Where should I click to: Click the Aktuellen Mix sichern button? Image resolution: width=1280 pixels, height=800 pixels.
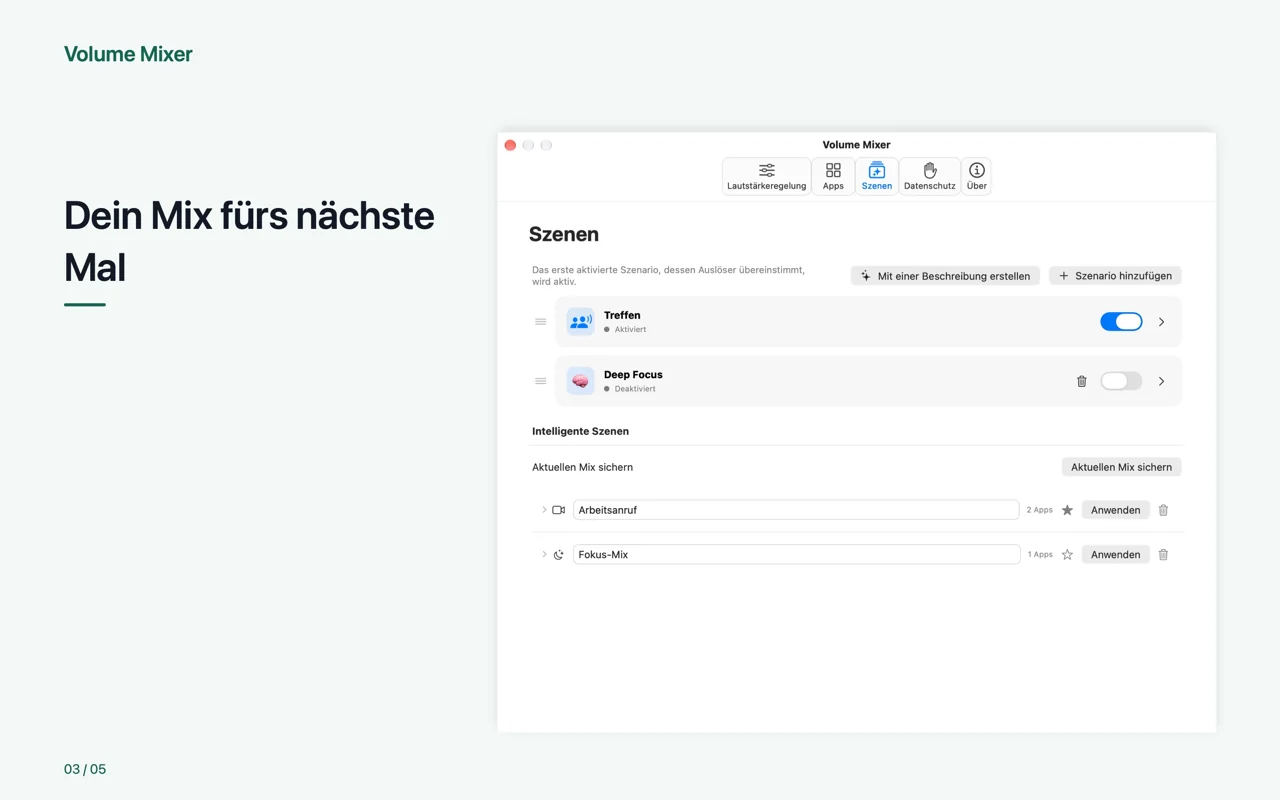point(1121,467)
